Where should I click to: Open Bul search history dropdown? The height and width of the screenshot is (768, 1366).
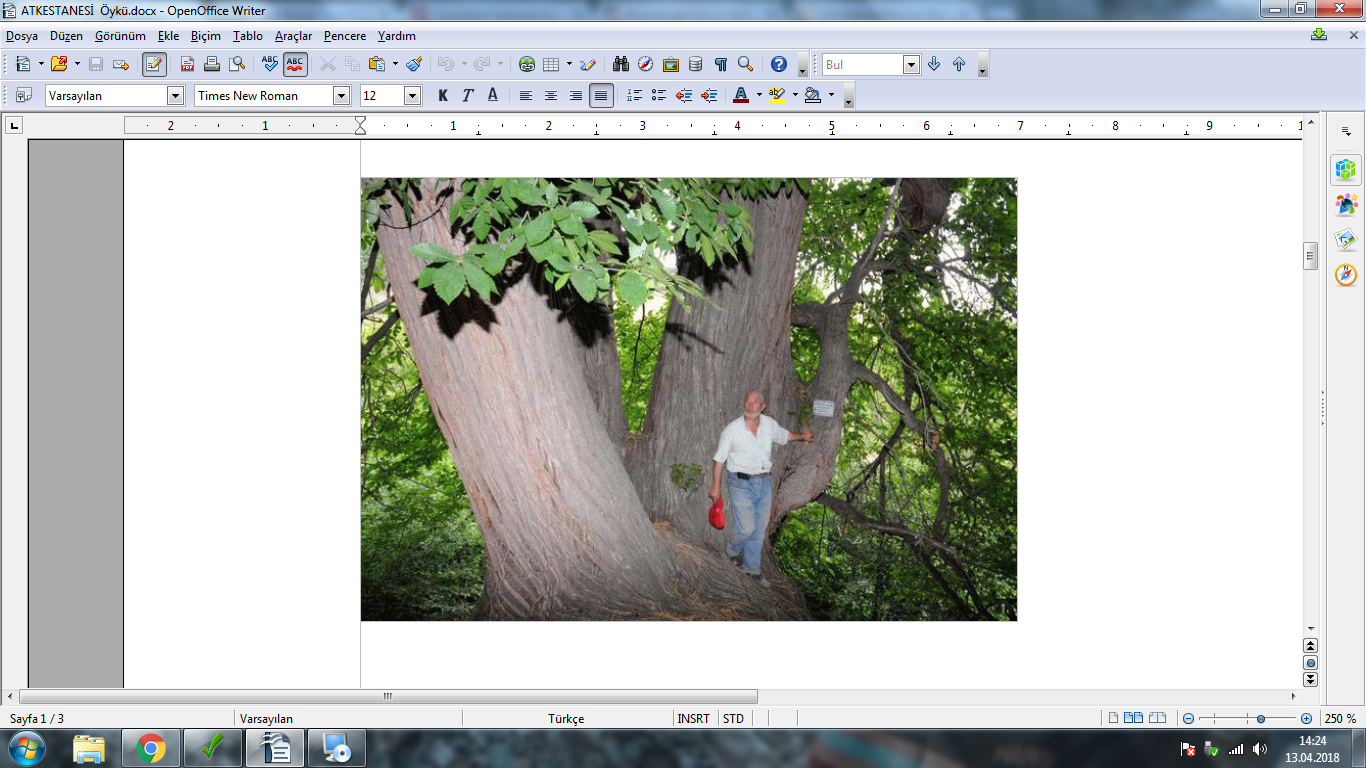pyautogui.click(x=911, y=64)
